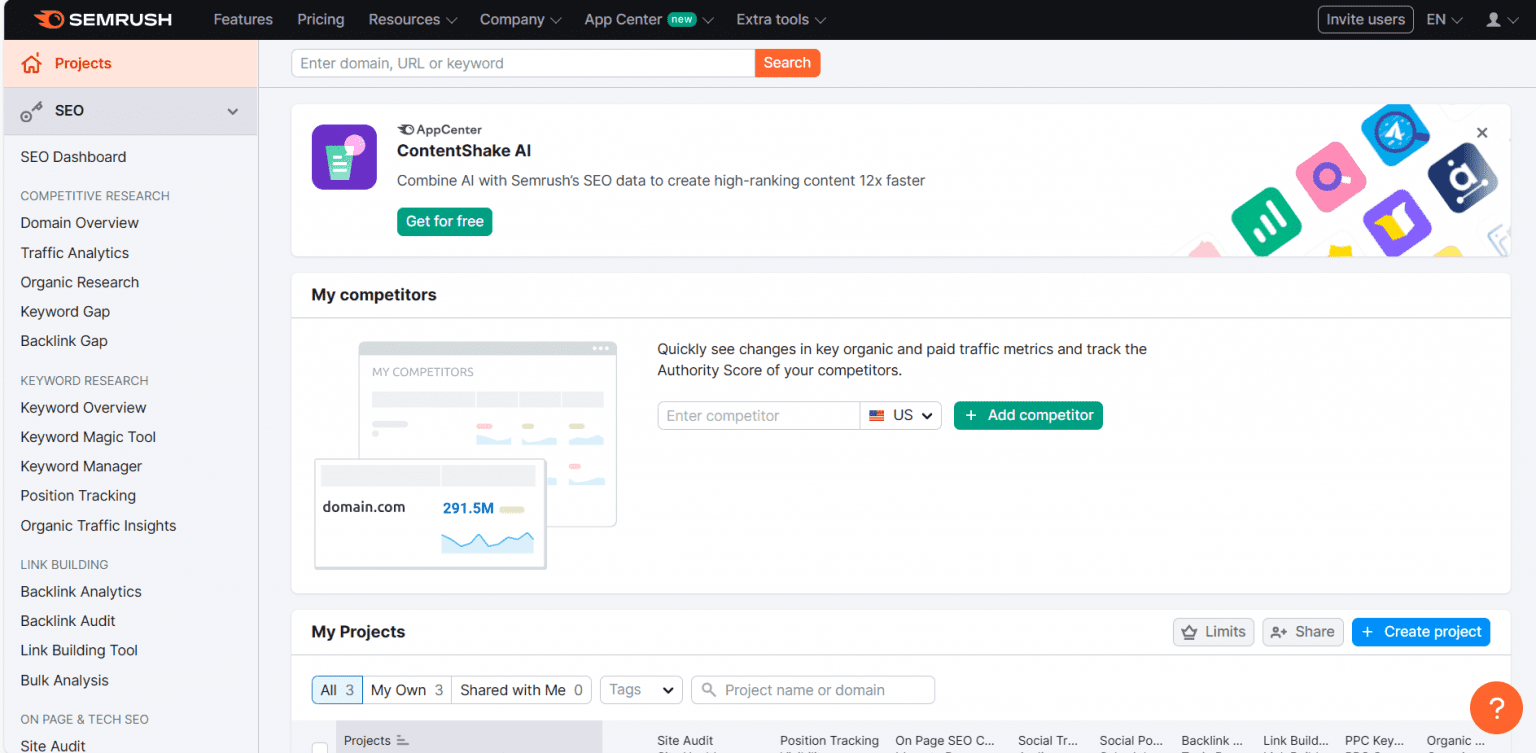Open the Pricing menu item
Image resolution: width=1536 pixels, height=753 pixels.
tap(320, 19)
